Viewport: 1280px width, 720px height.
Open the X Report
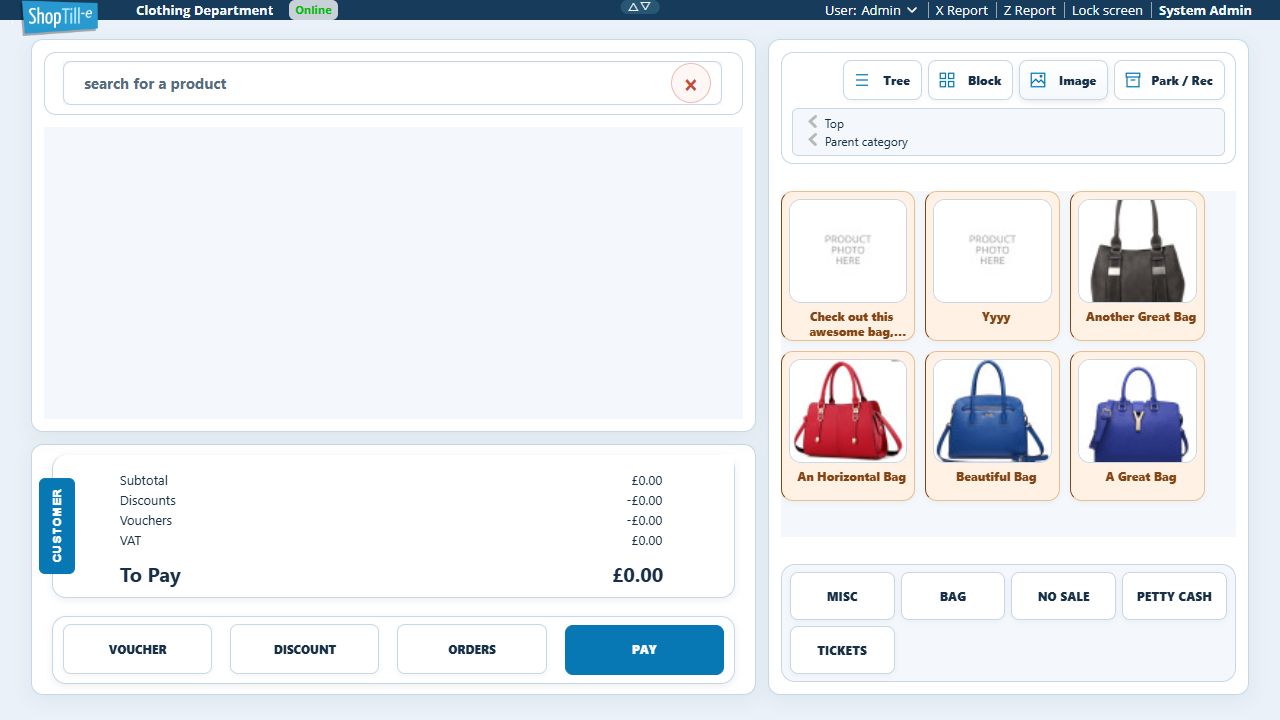(x=961, y=10)
